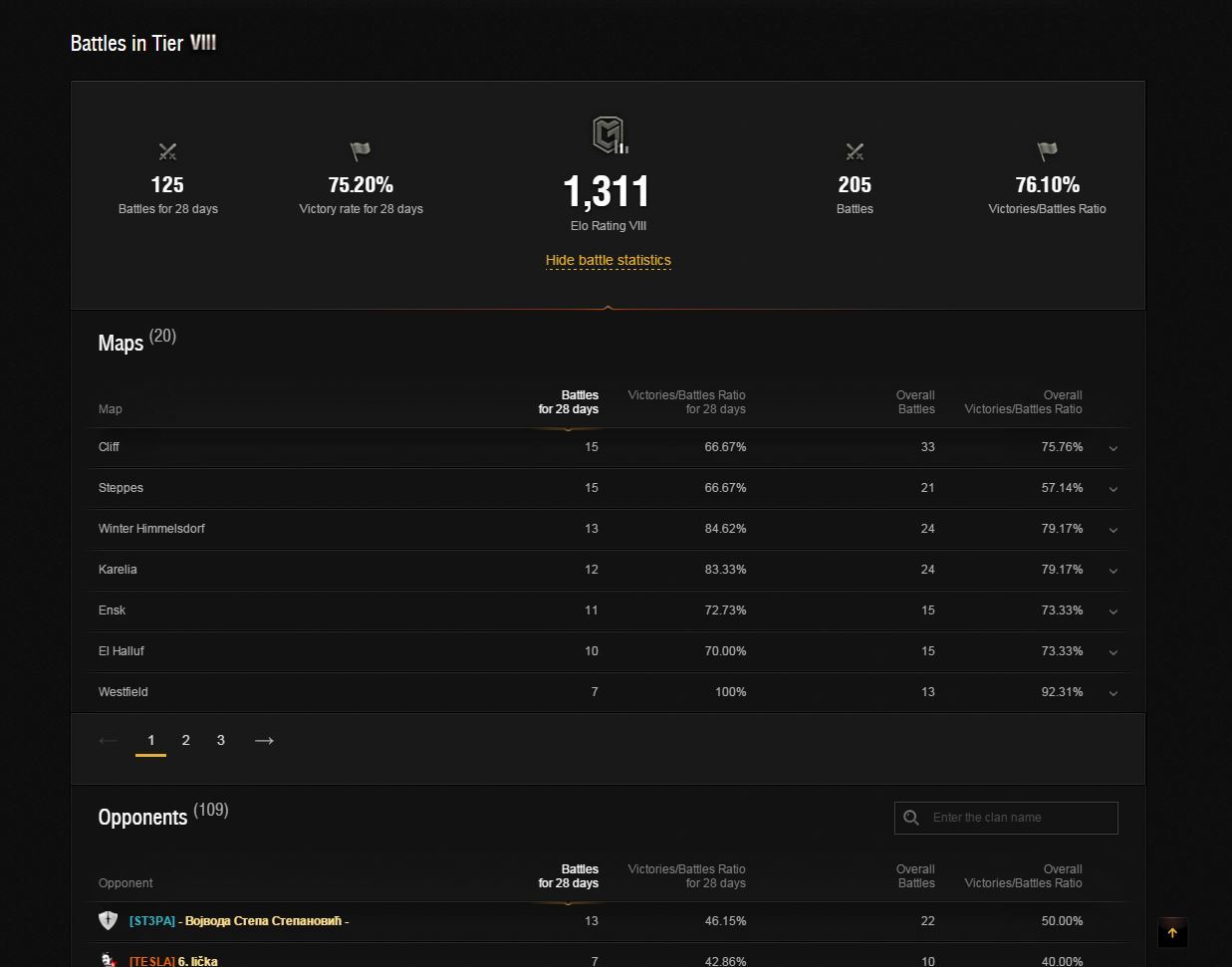Viewport: 1232px width, 967px height.
Task: Click the flag icon above 76.10%
Action: [x=1047, y=151]
